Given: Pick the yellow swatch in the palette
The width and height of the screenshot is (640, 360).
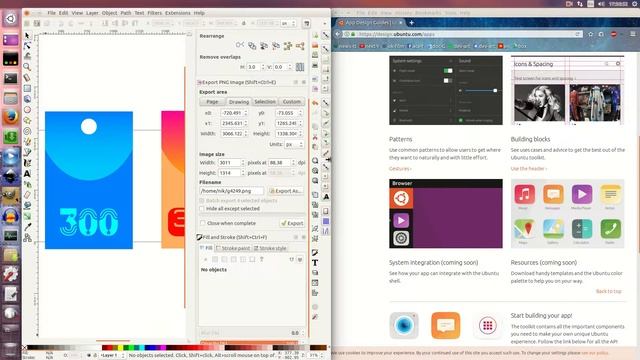Looking at the screenshot, I should [120, 348].
